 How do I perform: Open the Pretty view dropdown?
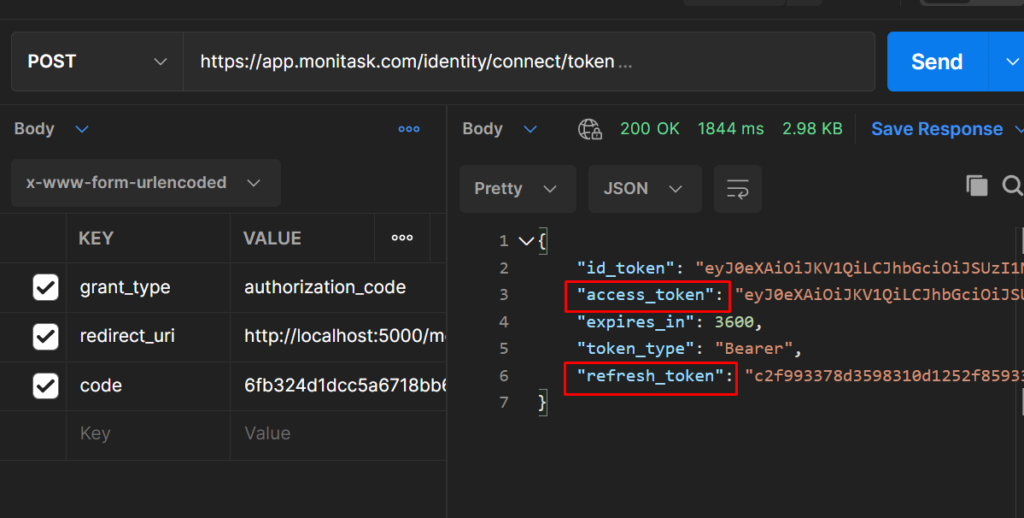[517, 189]
